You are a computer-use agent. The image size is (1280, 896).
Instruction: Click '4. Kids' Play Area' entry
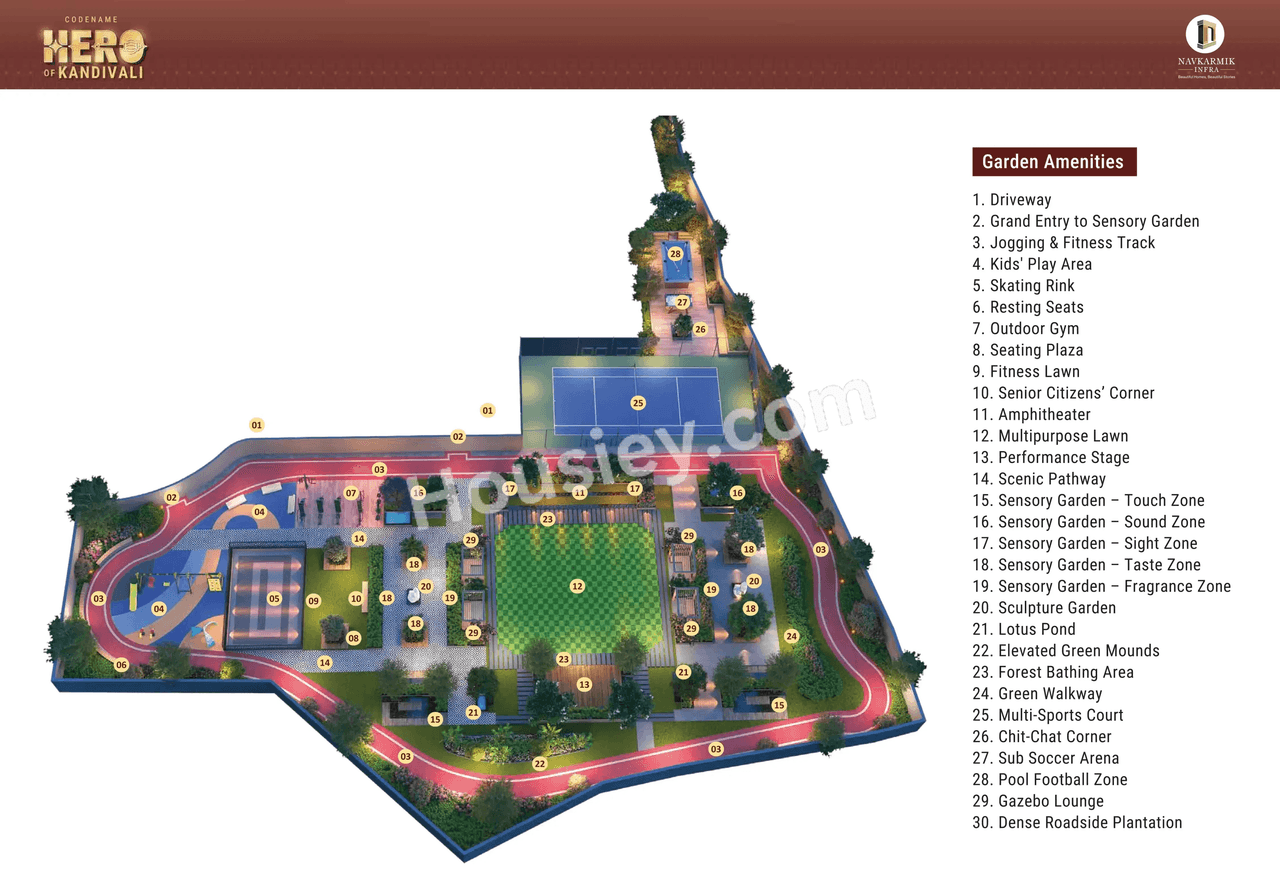1032,264
